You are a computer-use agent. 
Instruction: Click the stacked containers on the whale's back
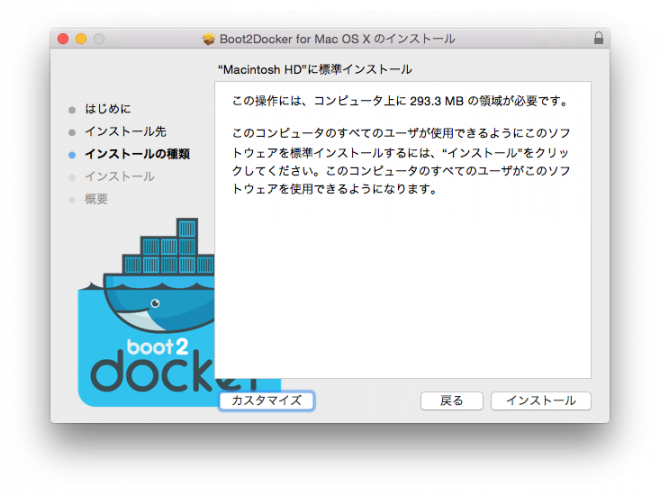coord(162,249)
